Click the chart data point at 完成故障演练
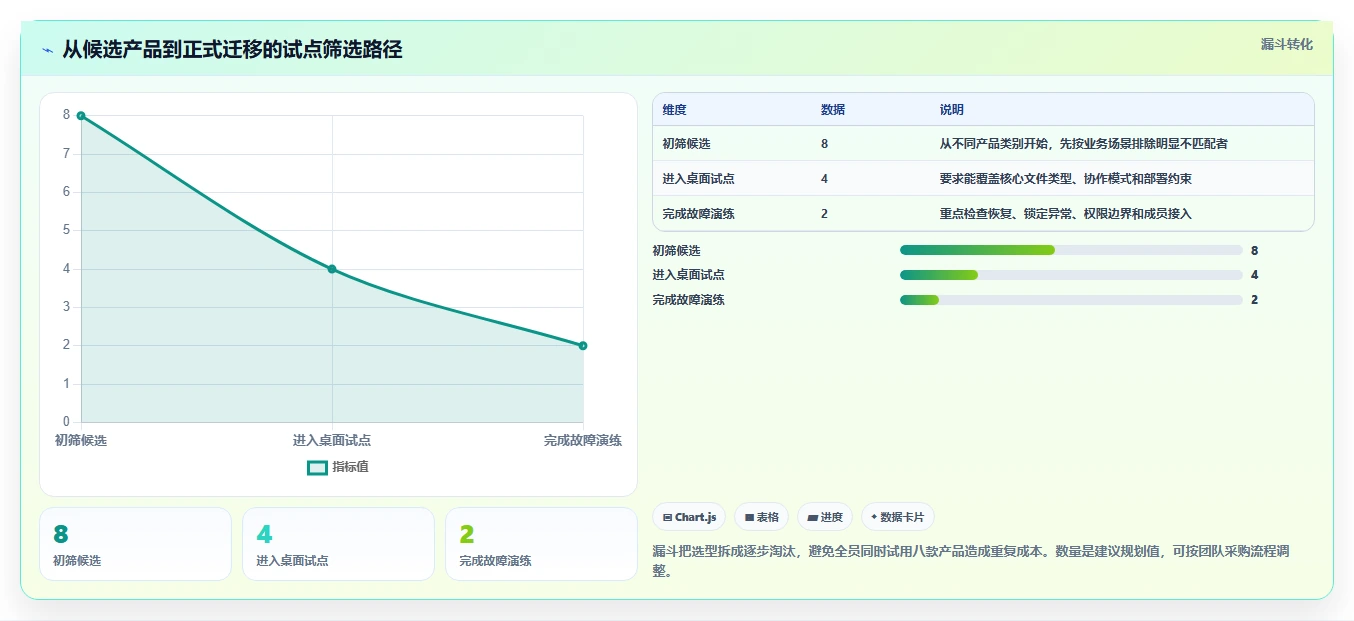The height and width of the screenshot is (621, 1354). coord(583,346)
